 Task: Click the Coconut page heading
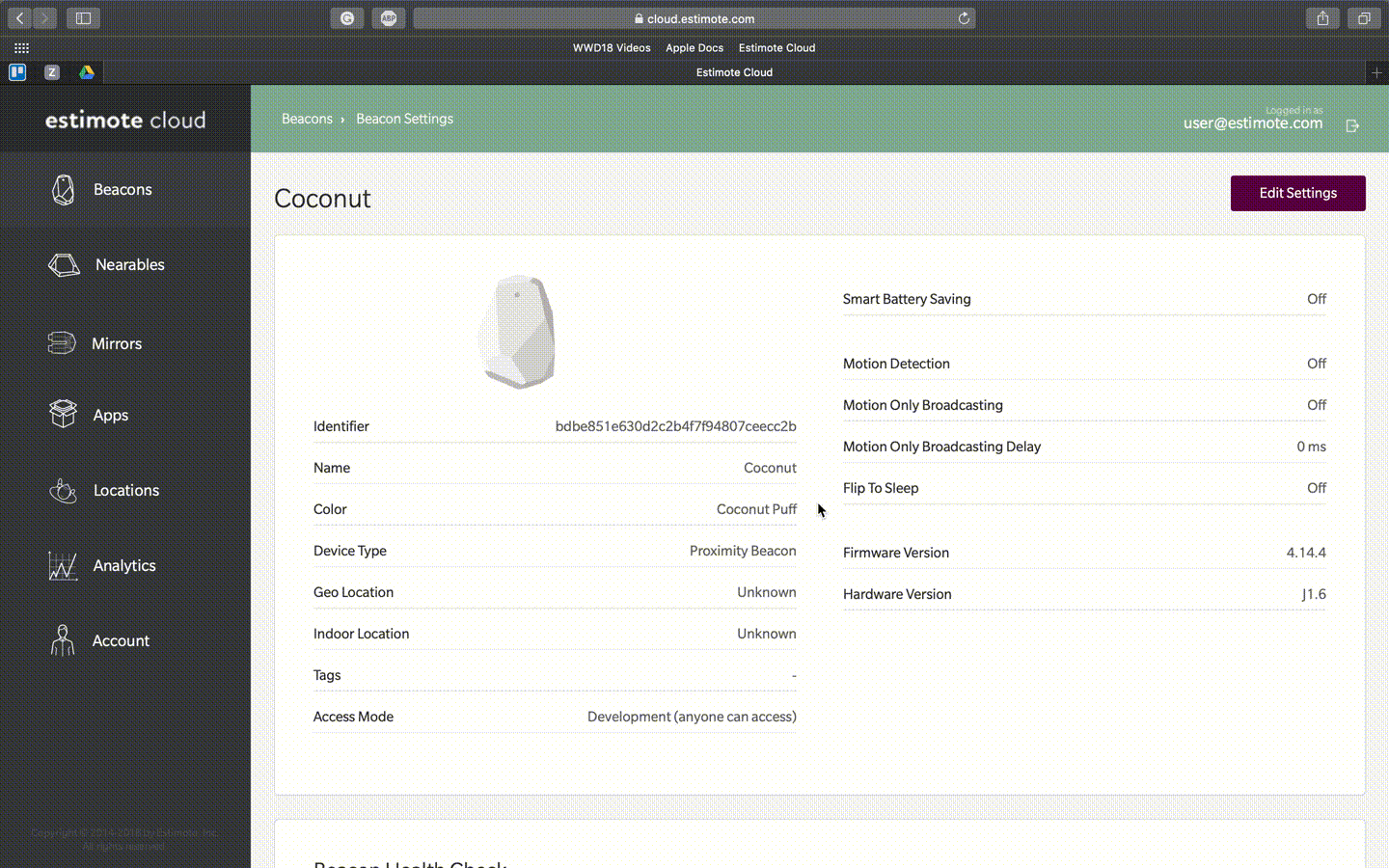(322, 199)
